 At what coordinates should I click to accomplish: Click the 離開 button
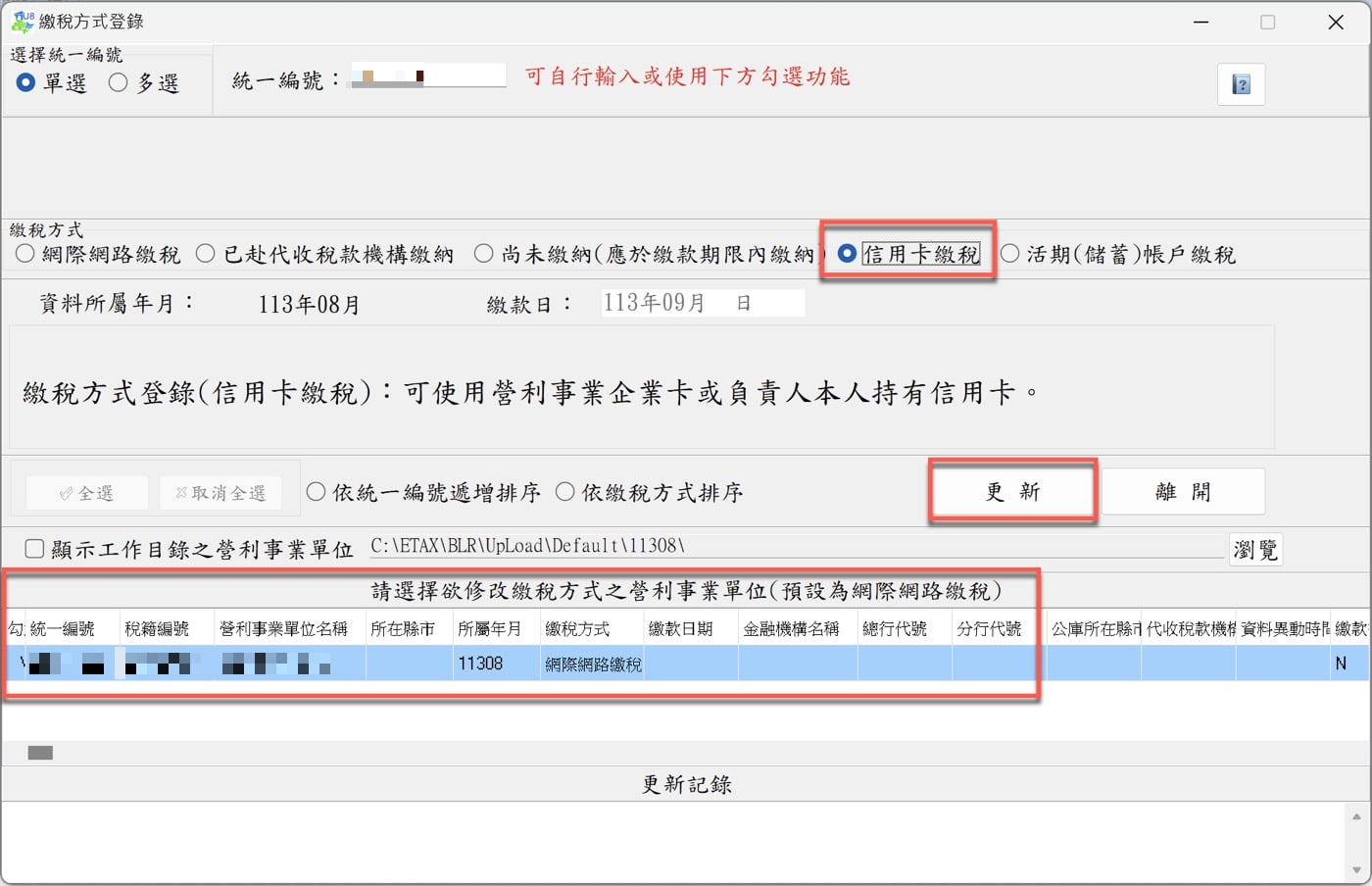coord(1183,491)
